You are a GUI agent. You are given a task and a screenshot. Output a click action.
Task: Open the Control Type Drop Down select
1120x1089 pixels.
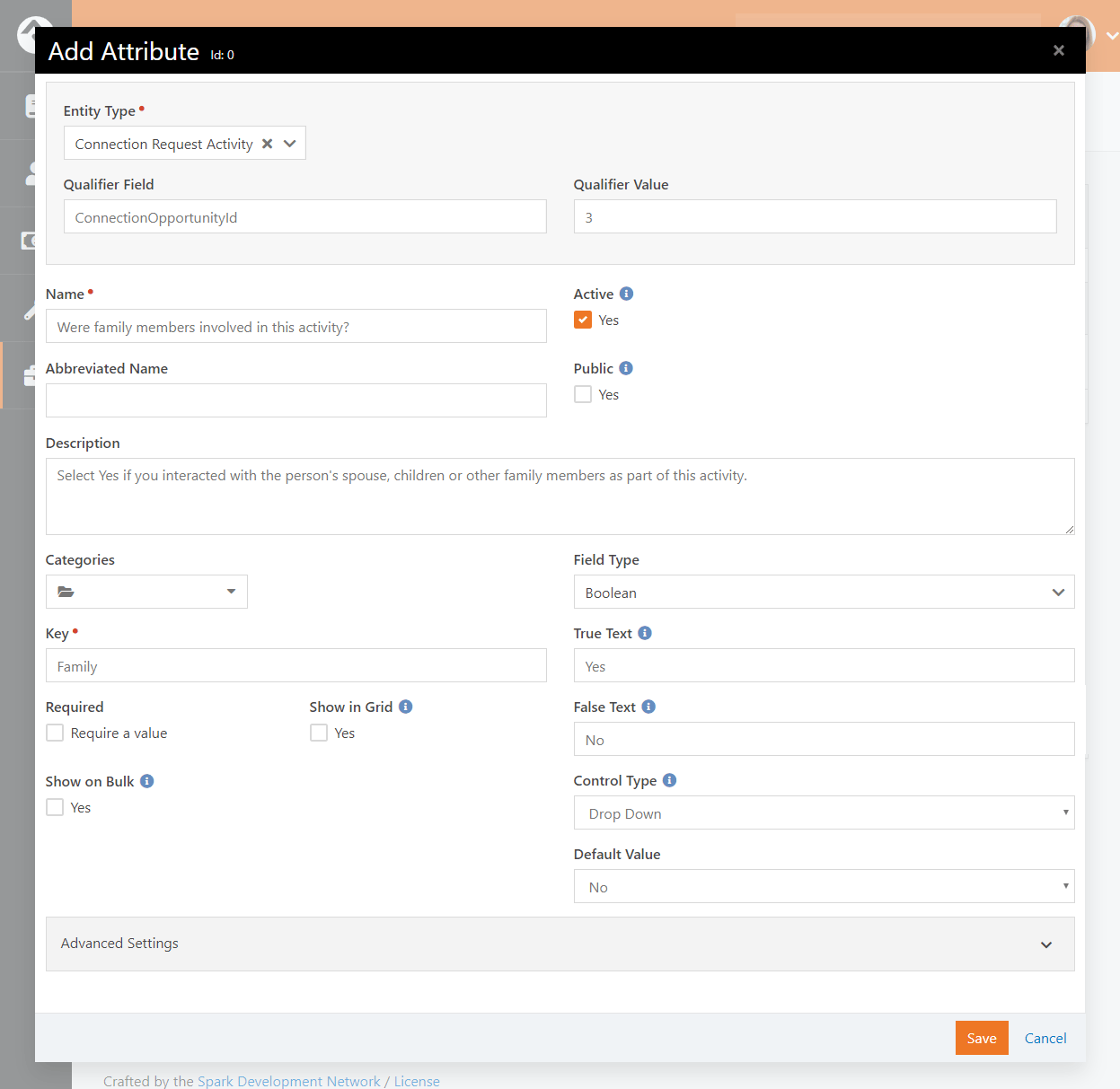click(x=825, y=812)
